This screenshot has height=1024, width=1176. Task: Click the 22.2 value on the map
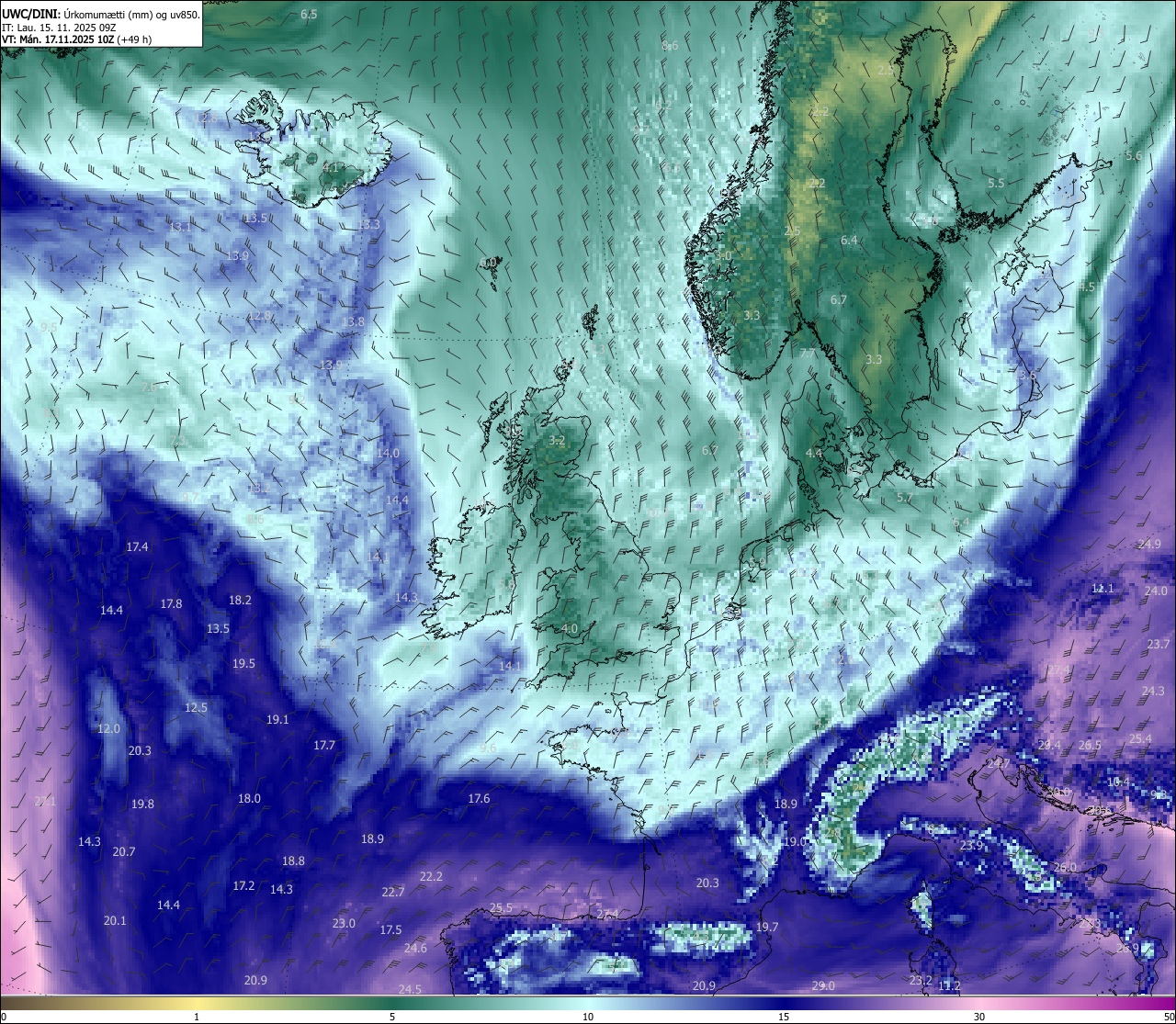click(431, 876)
